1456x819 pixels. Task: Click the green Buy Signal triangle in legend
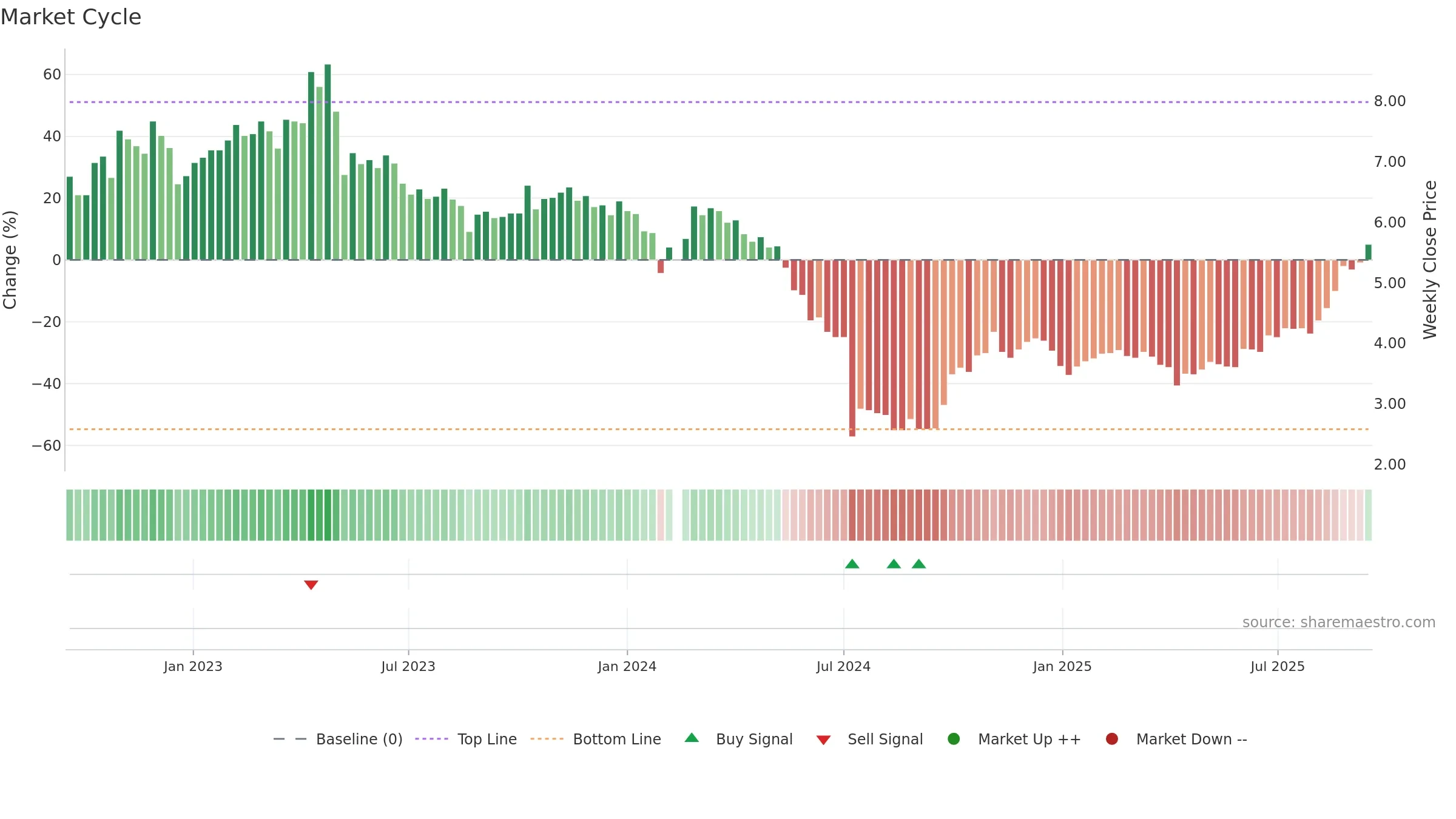click(692, 738)
